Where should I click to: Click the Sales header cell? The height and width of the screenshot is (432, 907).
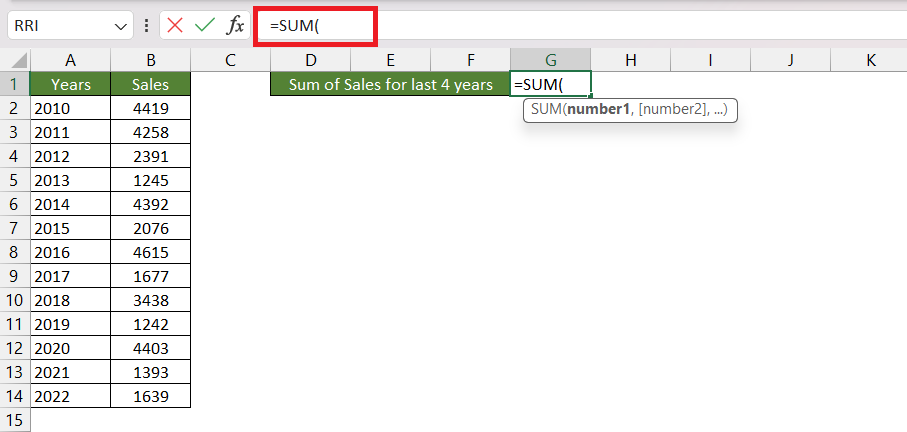pos(150,84)
